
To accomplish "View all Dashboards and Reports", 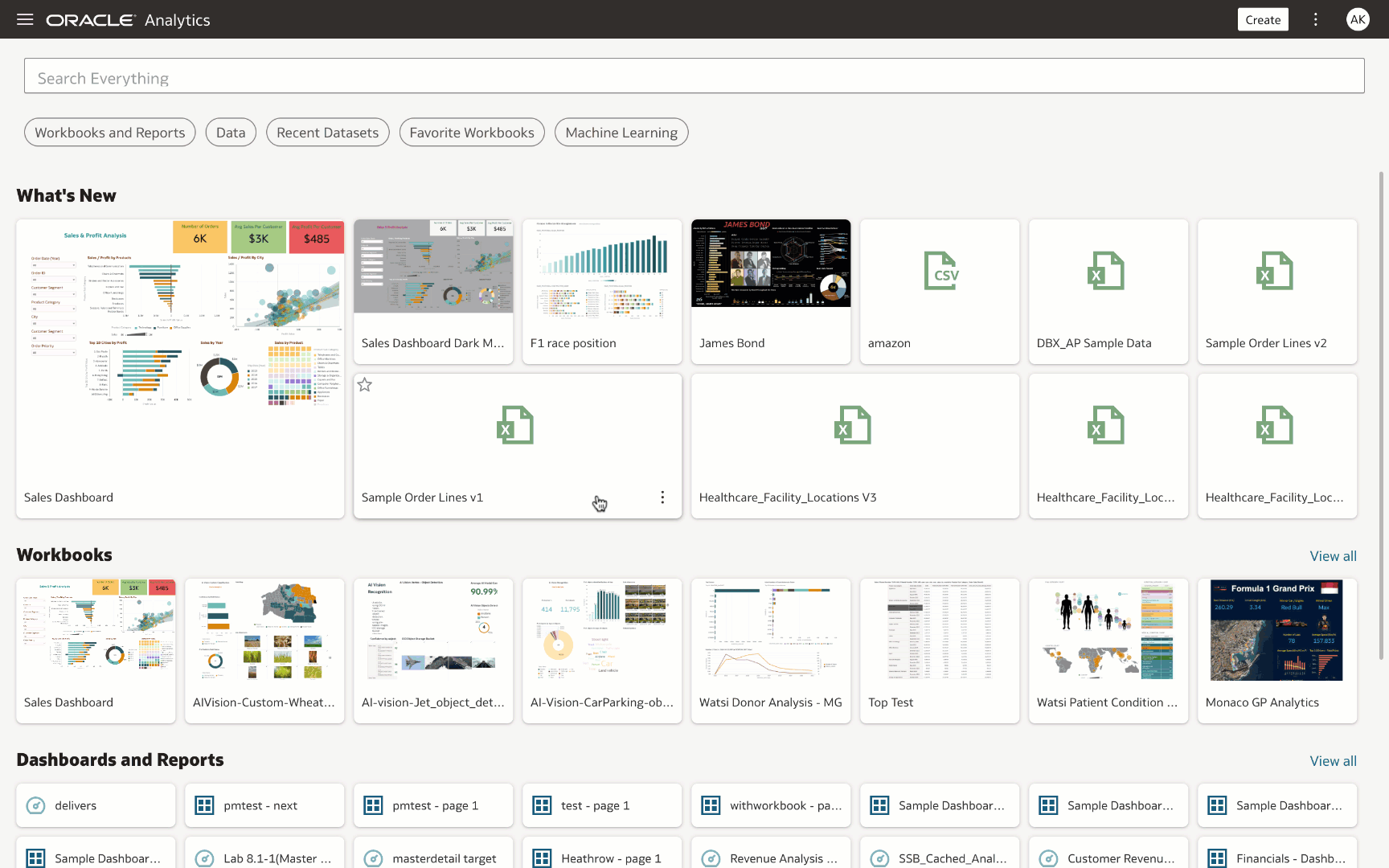I will point(1333,761).
